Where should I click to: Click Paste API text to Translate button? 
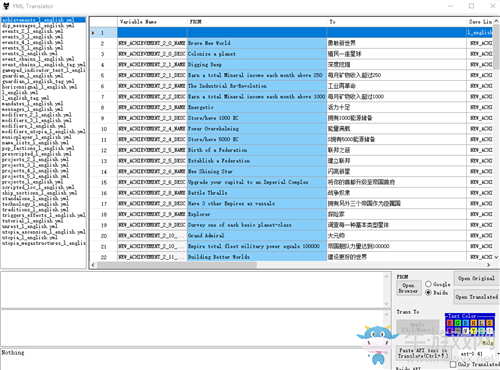424,353
